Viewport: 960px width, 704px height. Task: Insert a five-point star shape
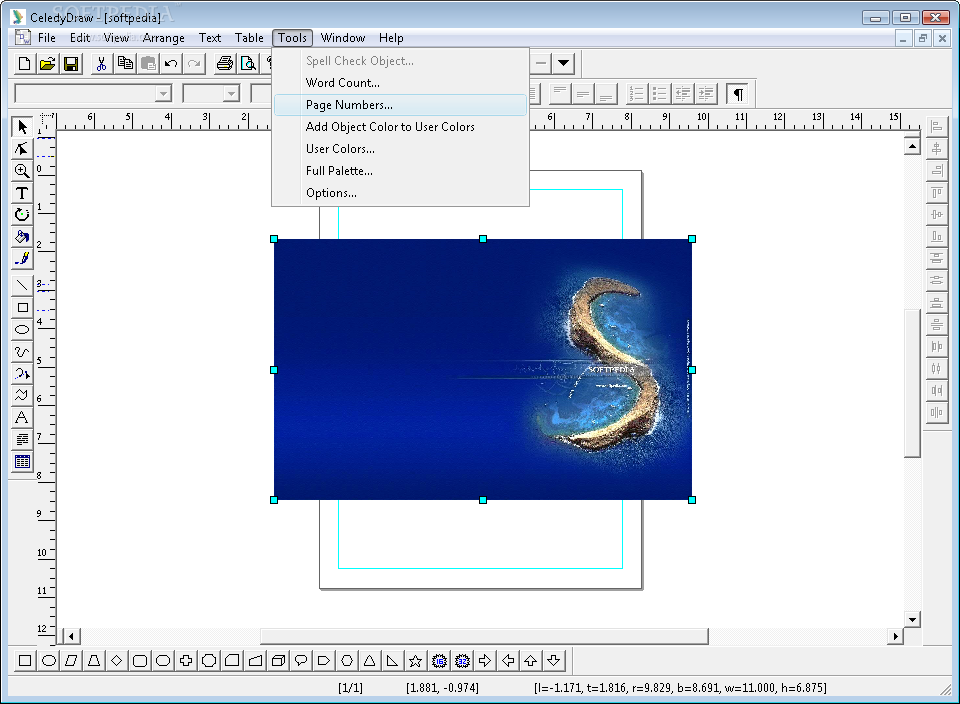click(x=416, y=661)
